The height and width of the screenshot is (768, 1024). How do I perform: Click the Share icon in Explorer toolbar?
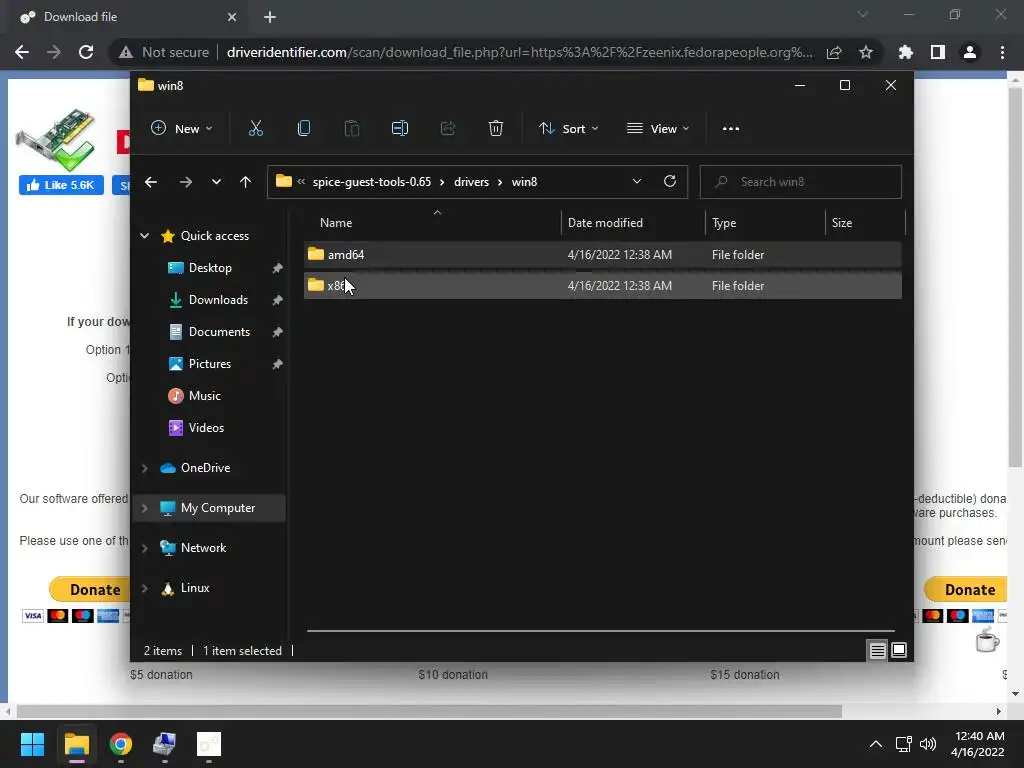pos(448,129)
